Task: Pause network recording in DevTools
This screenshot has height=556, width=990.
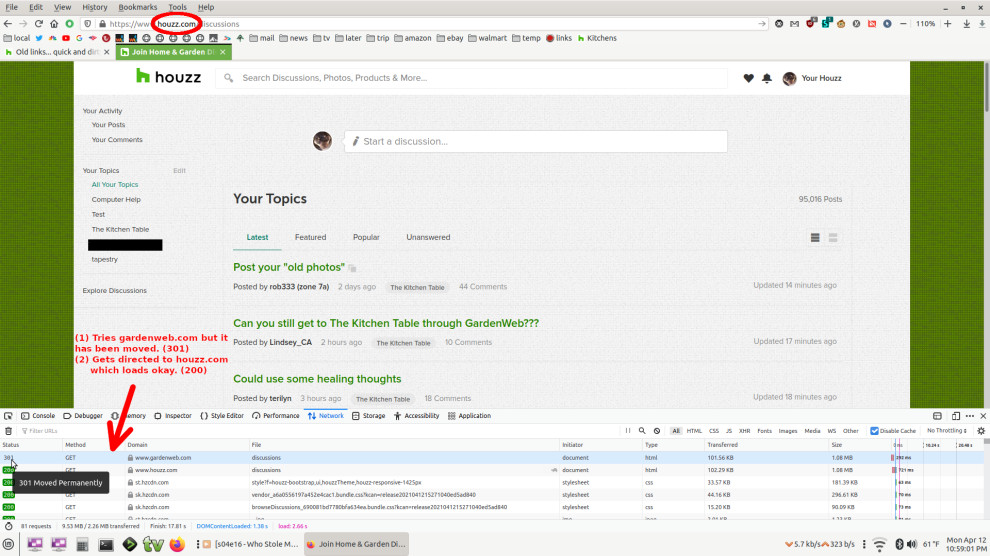Action: click(628, 431)
